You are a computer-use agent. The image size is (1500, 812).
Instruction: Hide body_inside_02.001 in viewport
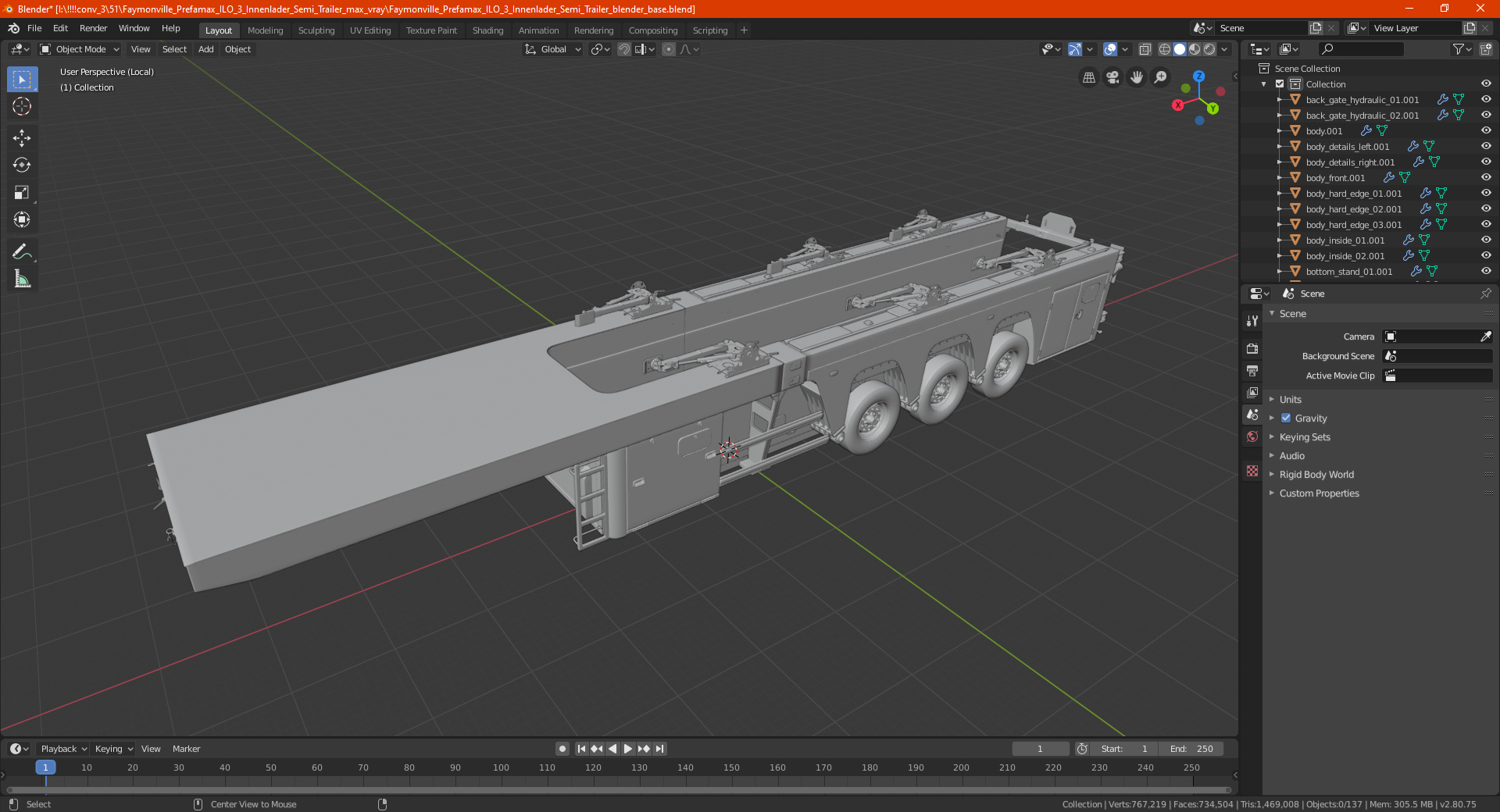click(x=1486, y=256)
